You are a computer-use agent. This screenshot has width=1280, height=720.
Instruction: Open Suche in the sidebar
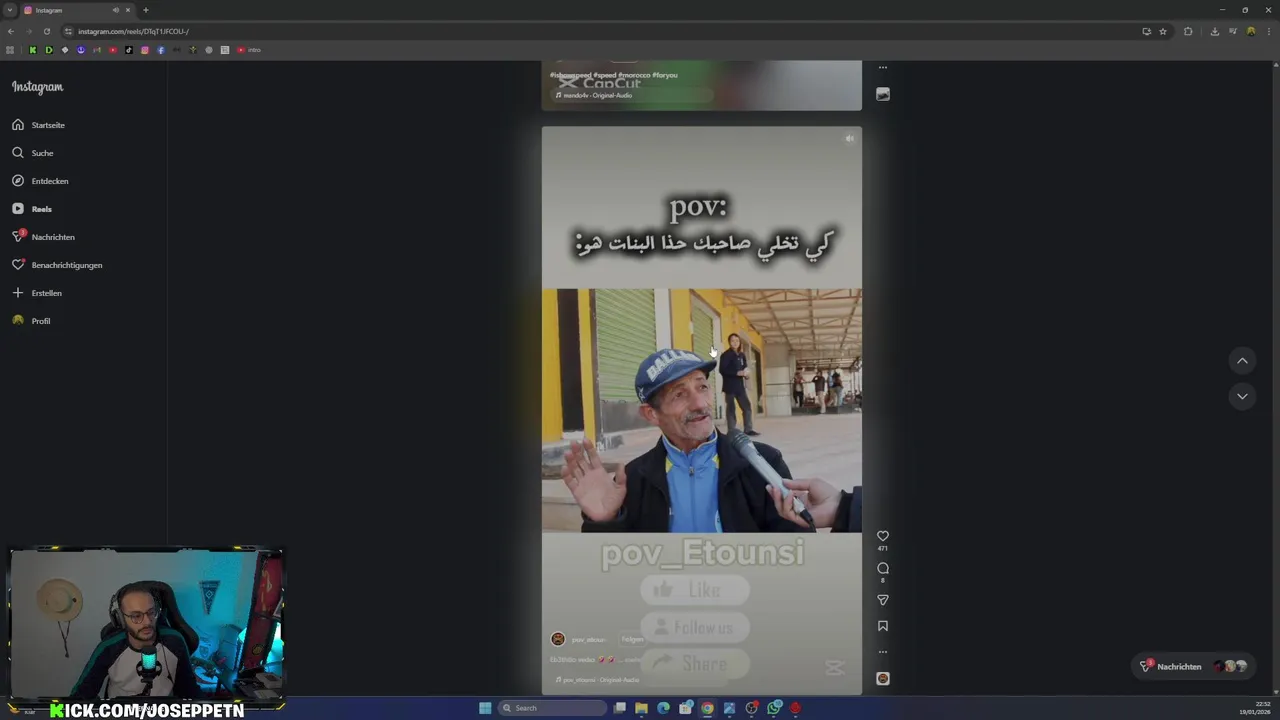tap(33, 153)
